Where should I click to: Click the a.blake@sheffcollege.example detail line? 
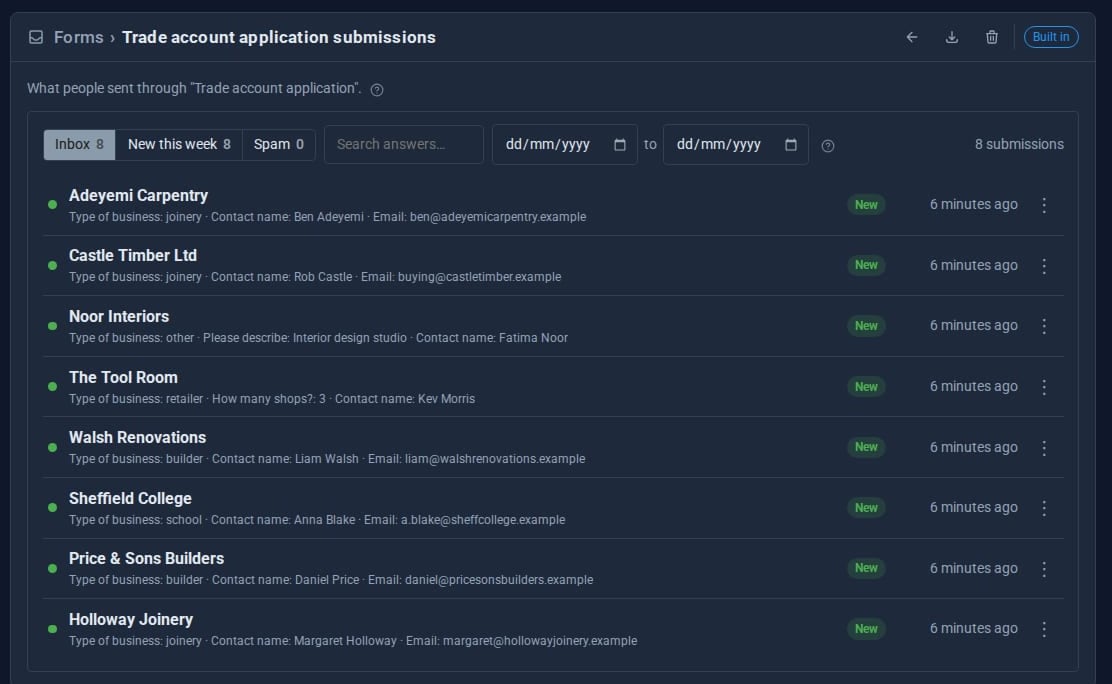point(317,520)
